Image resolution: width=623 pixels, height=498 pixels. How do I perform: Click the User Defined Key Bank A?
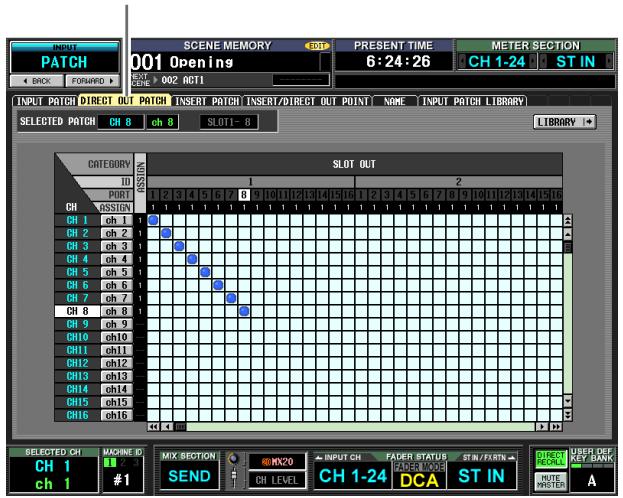click(x=592, y=481)
